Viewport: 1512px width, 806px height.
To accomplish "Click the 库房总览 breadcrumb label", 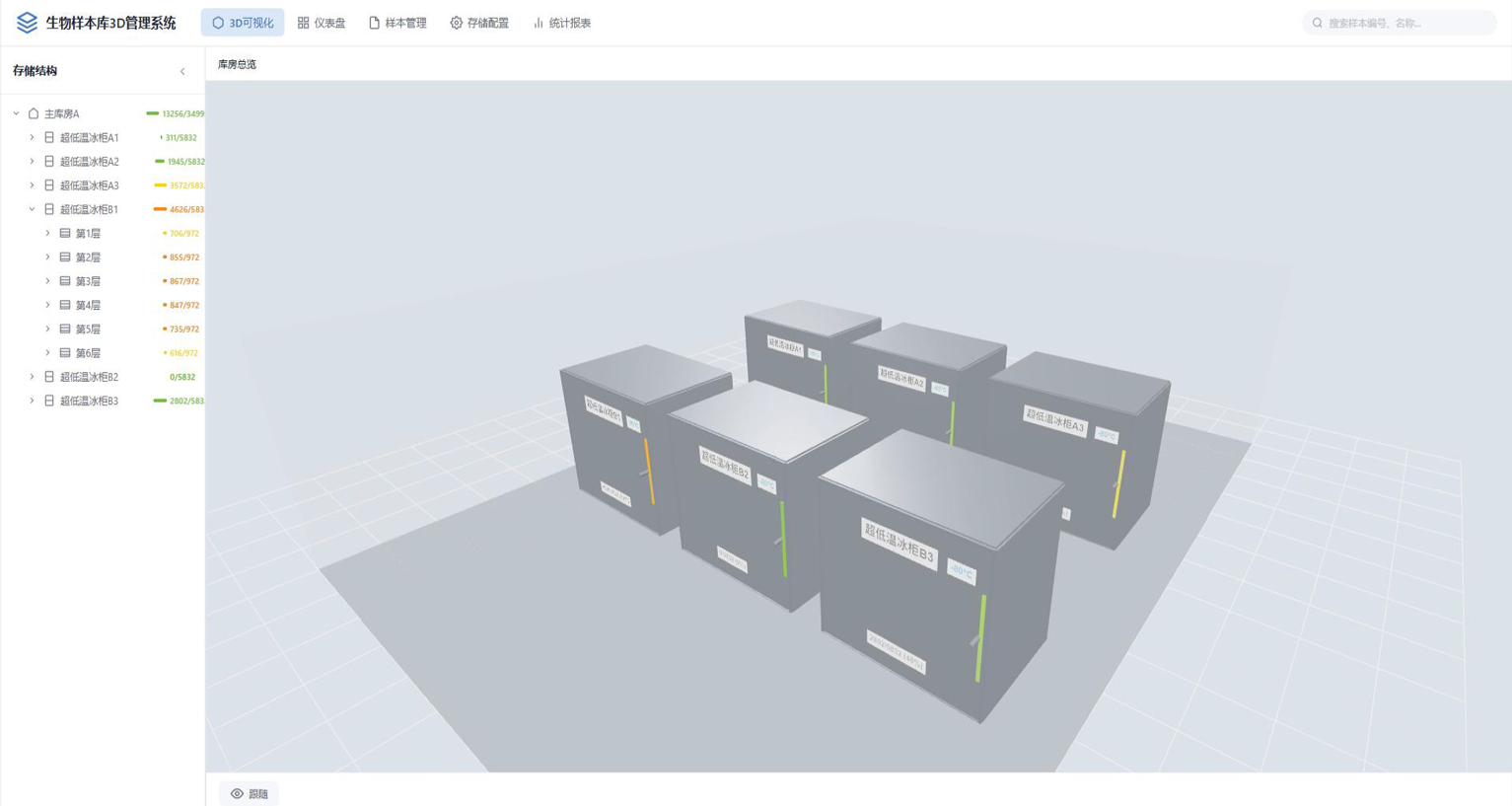I will pos(237,64).
